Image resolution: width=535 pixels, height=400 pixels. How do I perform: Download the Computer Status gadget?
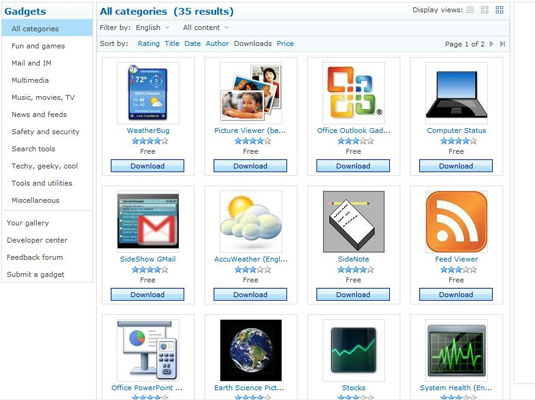456,166
